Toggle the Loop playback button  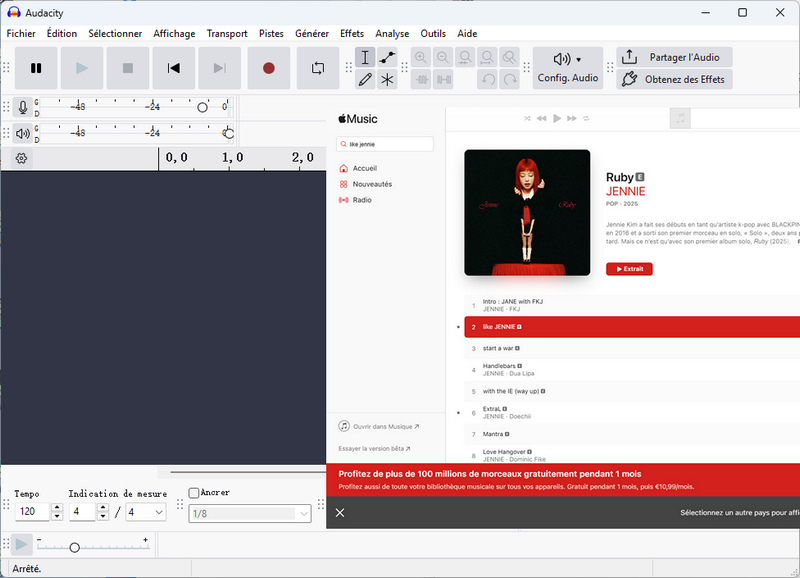(x=318, y=68)
